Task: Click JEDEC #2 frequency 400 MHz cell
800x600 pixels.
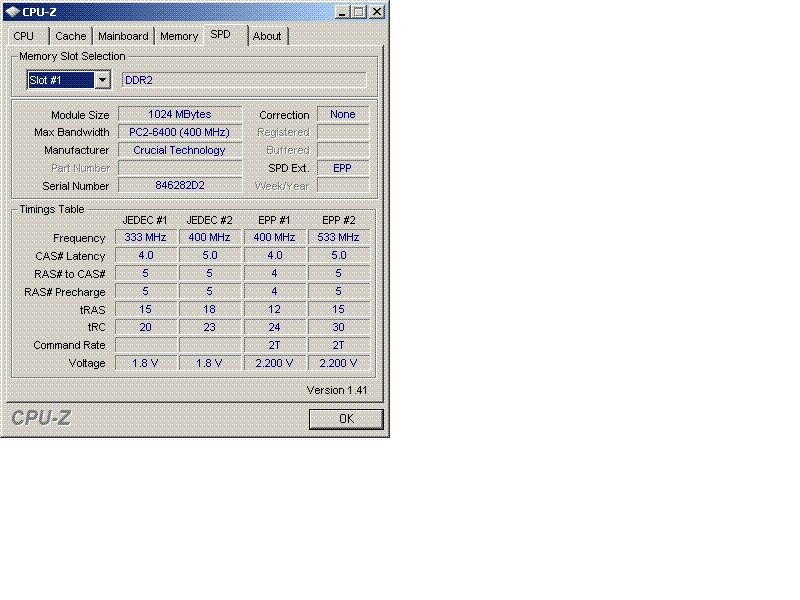Action: pos(210,237)
